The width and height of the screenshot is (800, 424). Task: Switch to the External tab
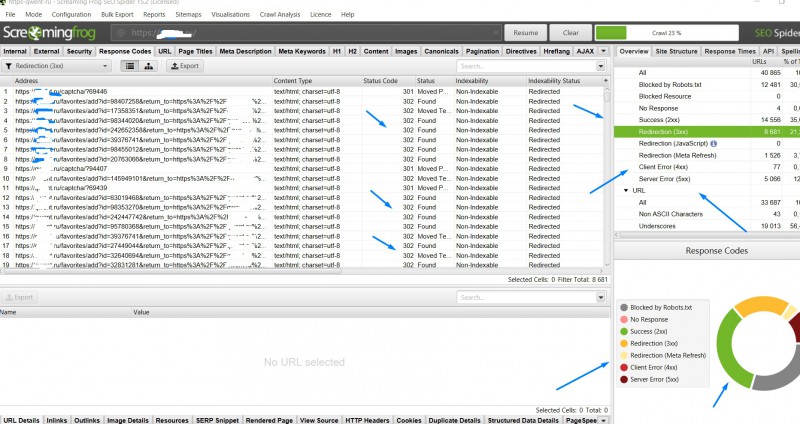(x=46, y=51)
